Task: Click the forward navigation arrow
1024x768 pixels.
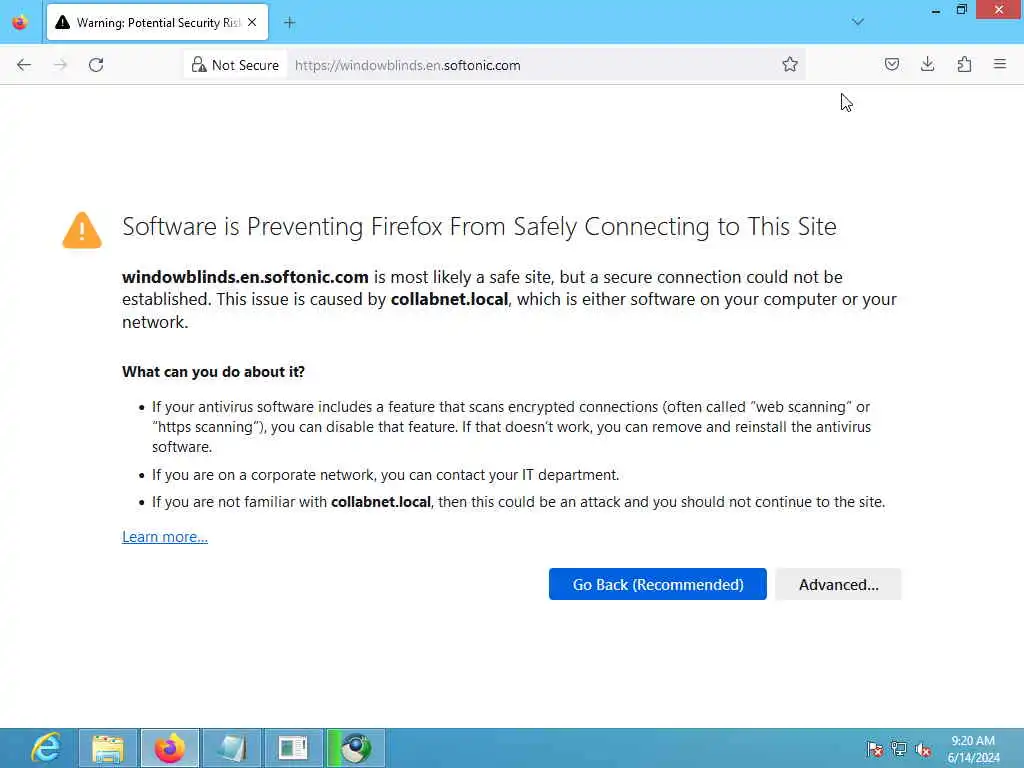Action: [60, 65]
